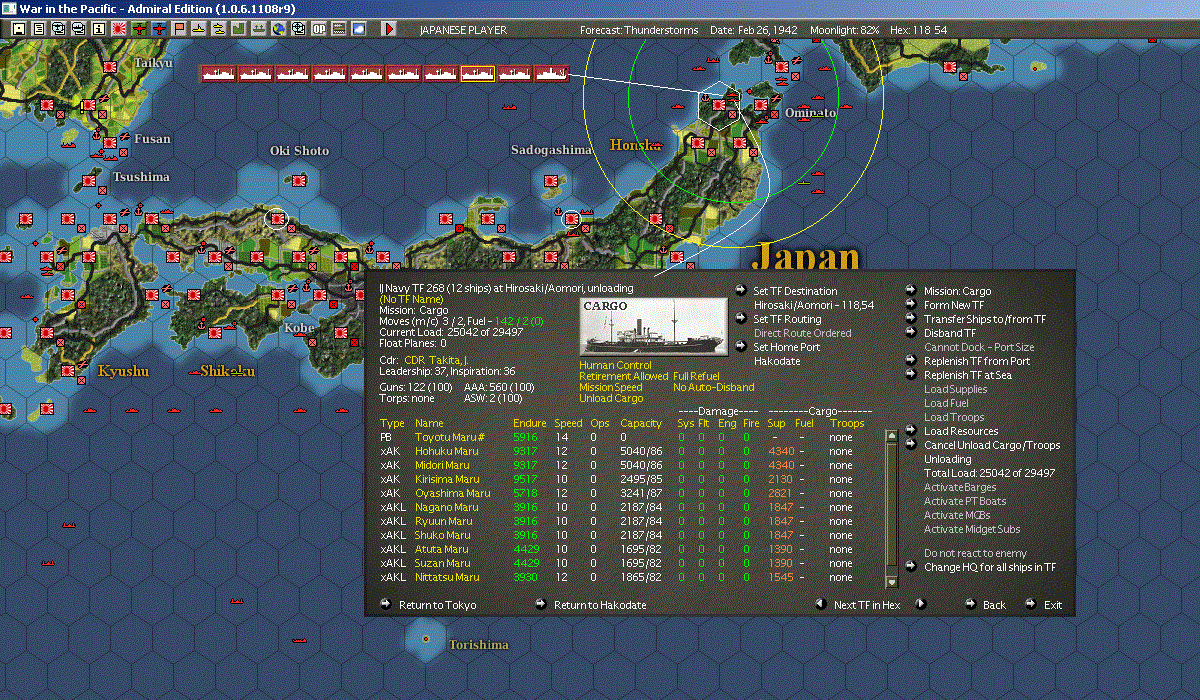Image resolution: width=1200 pixels, height=700 pixels.
Task: Click the info 'i' toolbar icon
Action: (99, 29)
